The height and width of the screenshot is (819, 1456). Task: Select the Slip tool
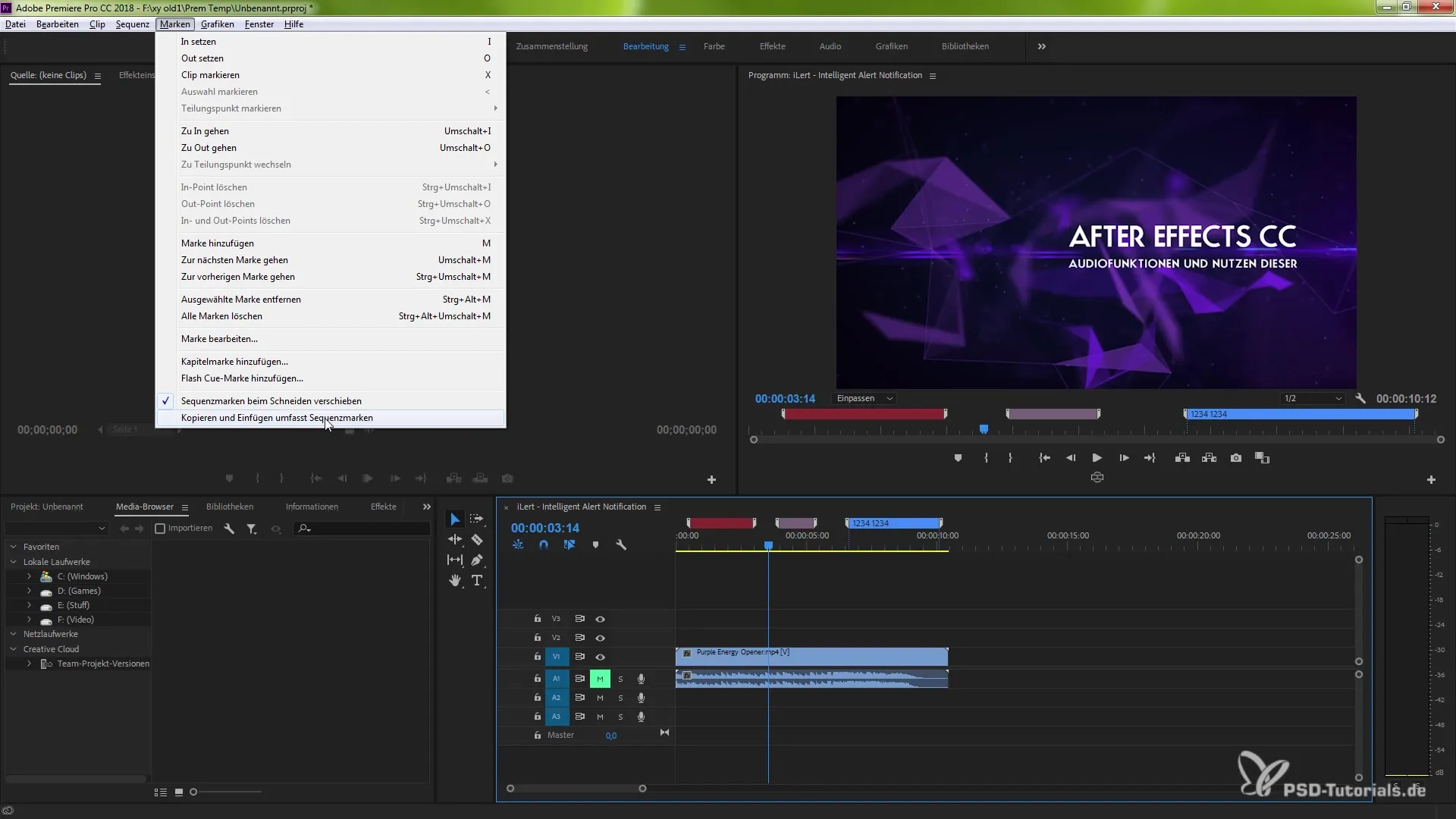455,560
